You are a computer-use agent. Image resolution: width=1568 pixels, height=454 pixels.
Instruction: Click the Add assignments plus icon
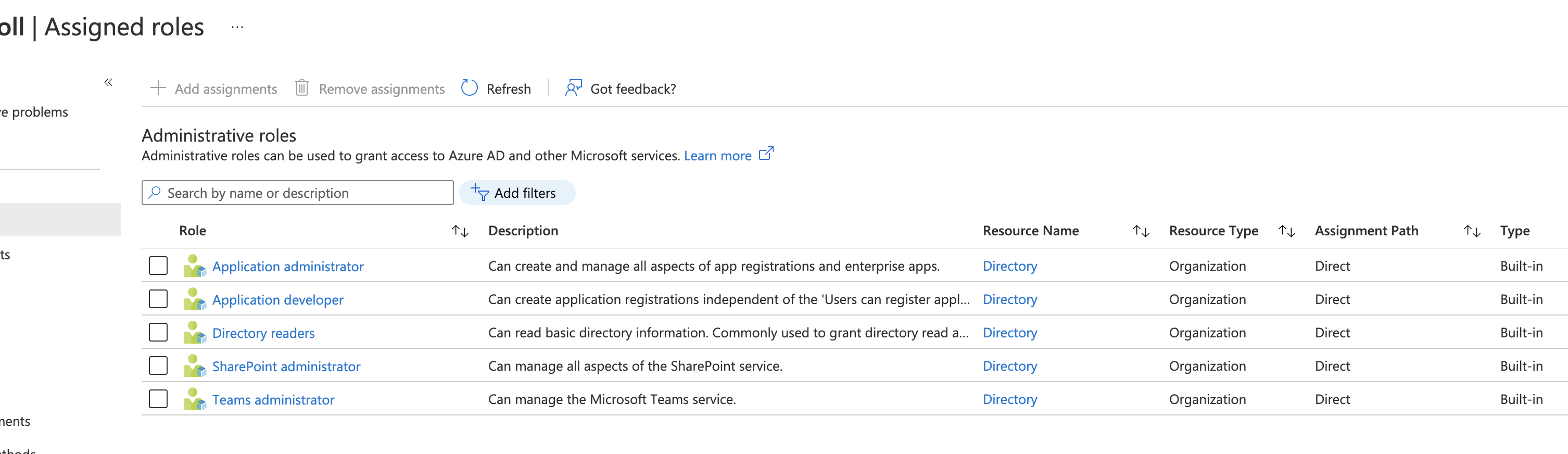(x=158, y=88)
